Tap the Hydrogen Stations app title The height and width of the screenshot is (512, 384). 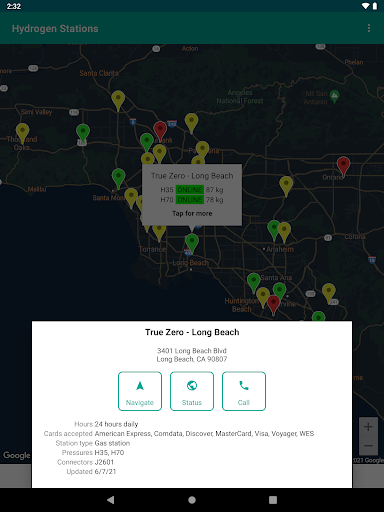pyautogui.click(x=55, y=29)
